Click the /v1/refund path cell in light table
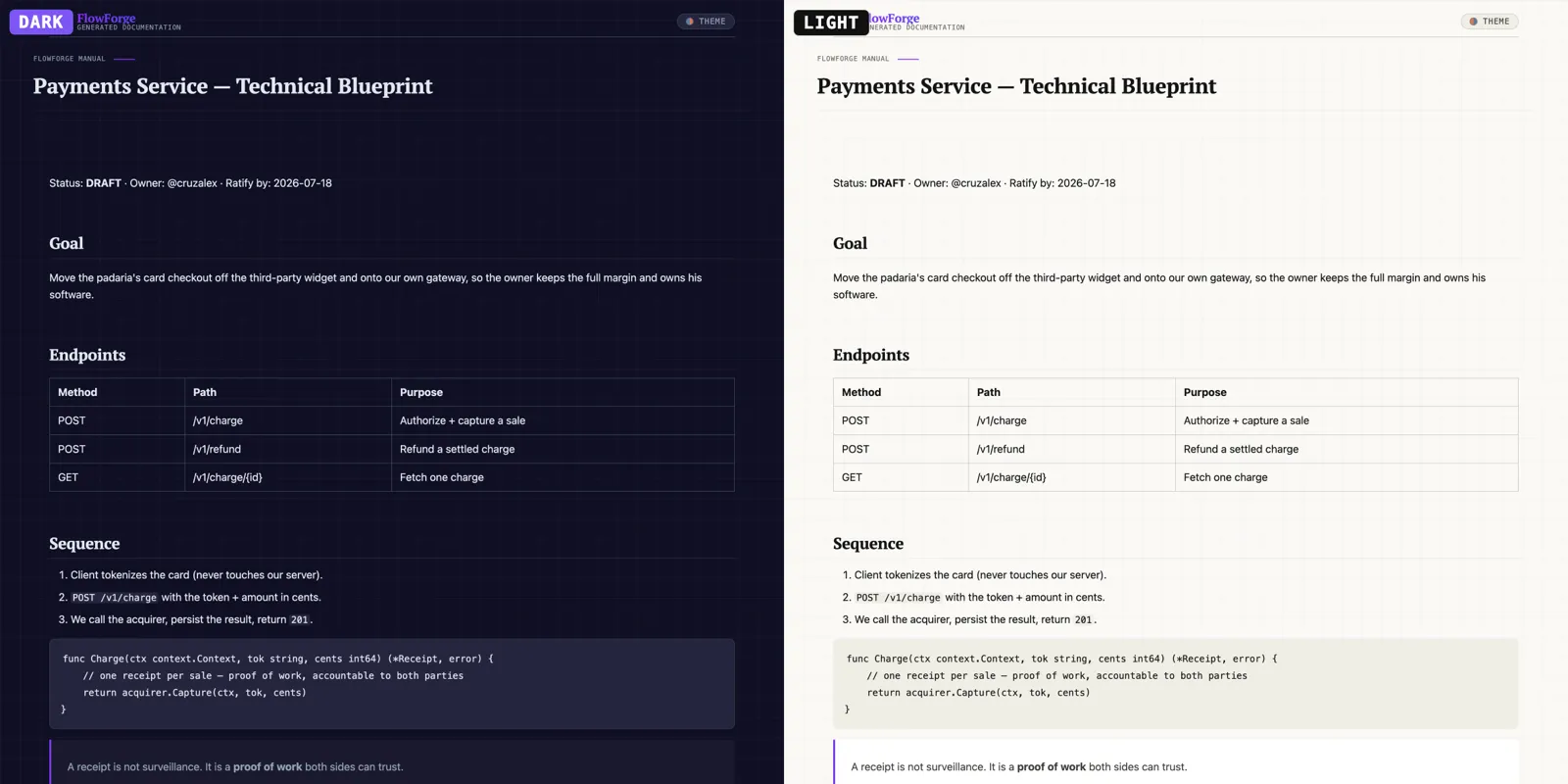 1072,449
